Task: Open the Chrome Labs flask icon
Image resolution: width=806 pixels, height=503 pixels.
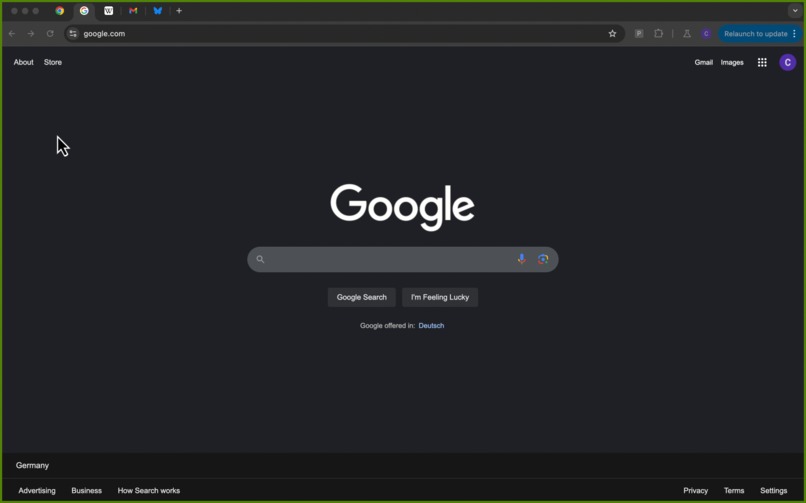Action: pos(687,34)
